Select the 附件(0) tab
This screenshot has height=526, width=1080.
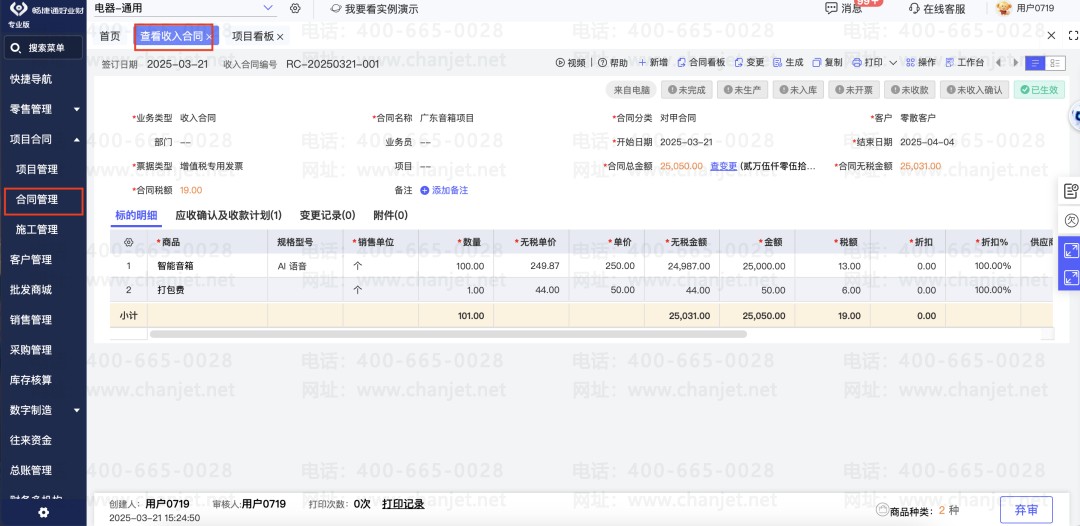[x=391, y=215]
